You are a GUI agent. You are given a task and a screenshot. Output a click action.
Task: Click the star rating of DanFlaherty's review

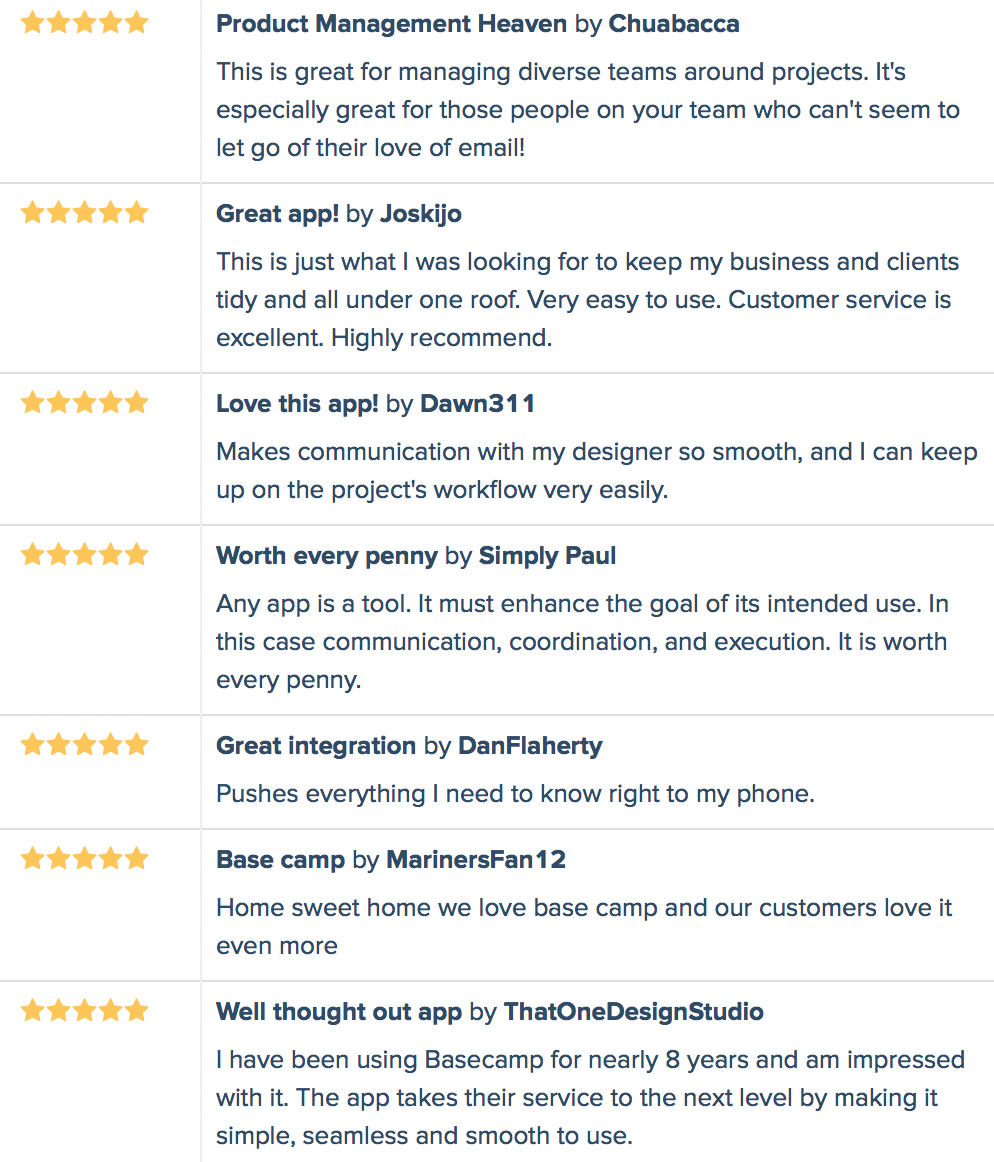point(85,745)
